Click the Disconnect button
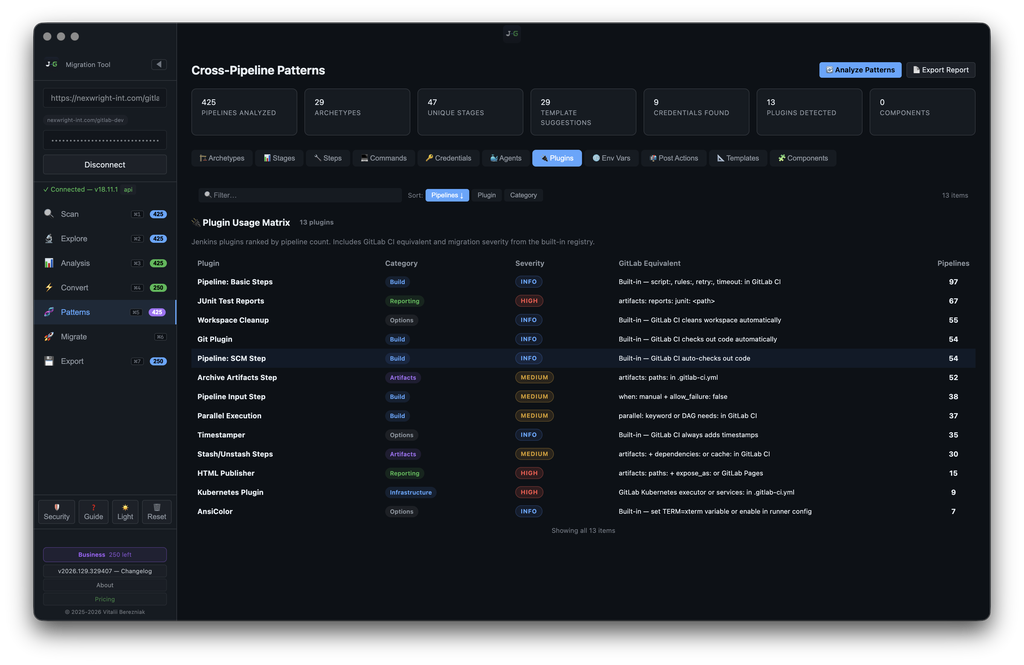Image resolution: width=1024 pixels, height=665 pixels. 104,165
